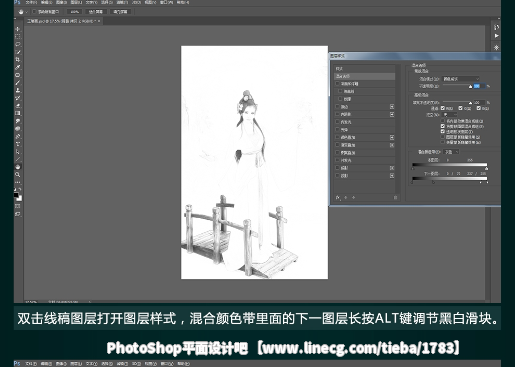Open the blend mode dropdown
This screenshot has width=515, height=367.
pyautogui.click(x=461, y=79)
